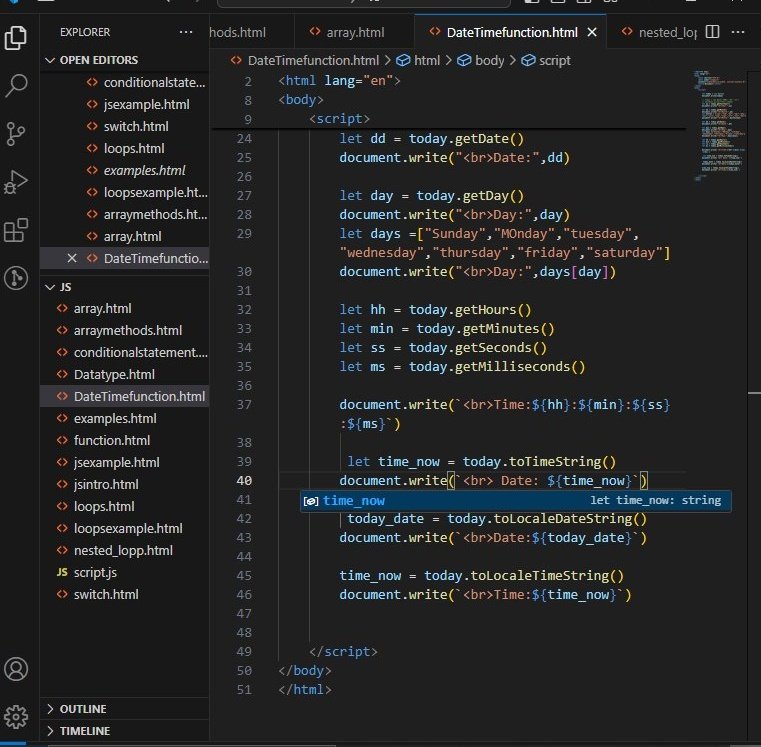Open the Extensions view
This screenshot has height=747, width=761.
pyautogui.click(x=16, y=230)
